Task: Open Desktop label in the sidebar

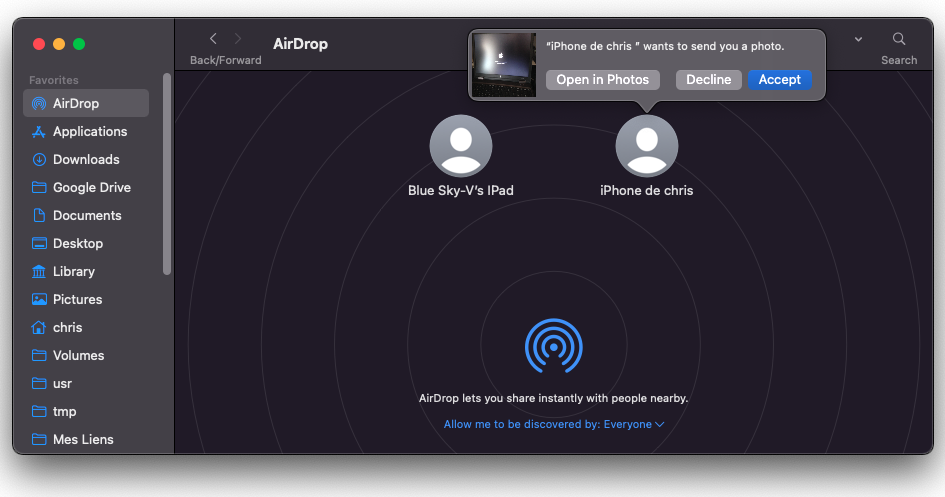Action: click(x=78, y=243)
